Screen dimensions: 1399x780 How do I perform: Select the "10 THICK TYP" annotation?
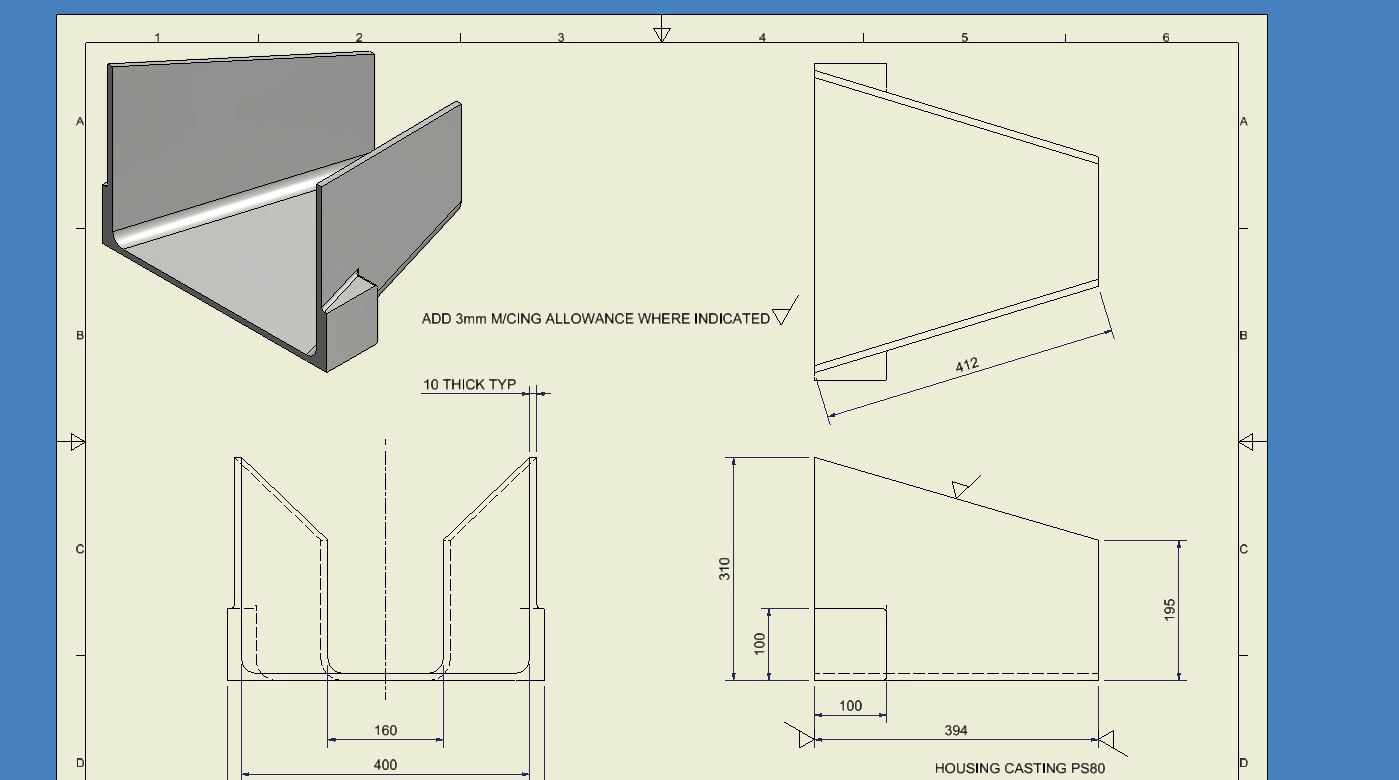[469, 384]
